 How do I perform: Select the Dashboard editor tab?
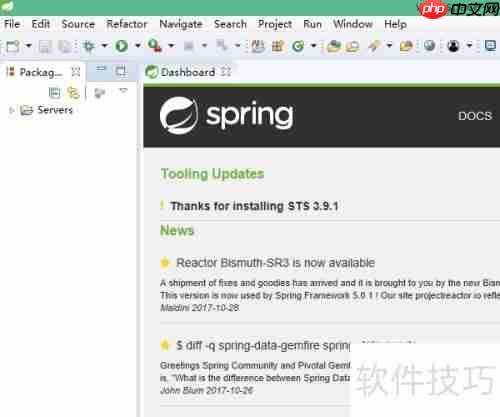[x=188, y=72]
